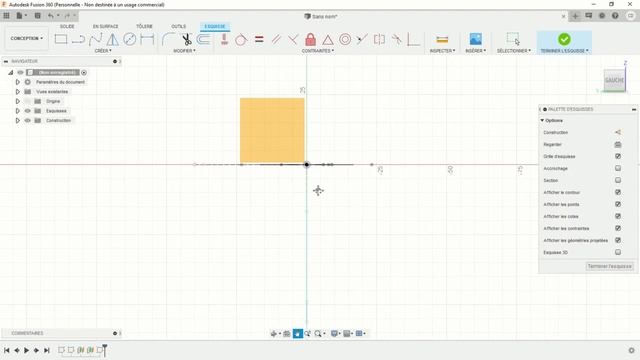Apply the Fix/Unfix lock constraint
Viewport: 640px width, 360px height.
(x=311, y=39)
